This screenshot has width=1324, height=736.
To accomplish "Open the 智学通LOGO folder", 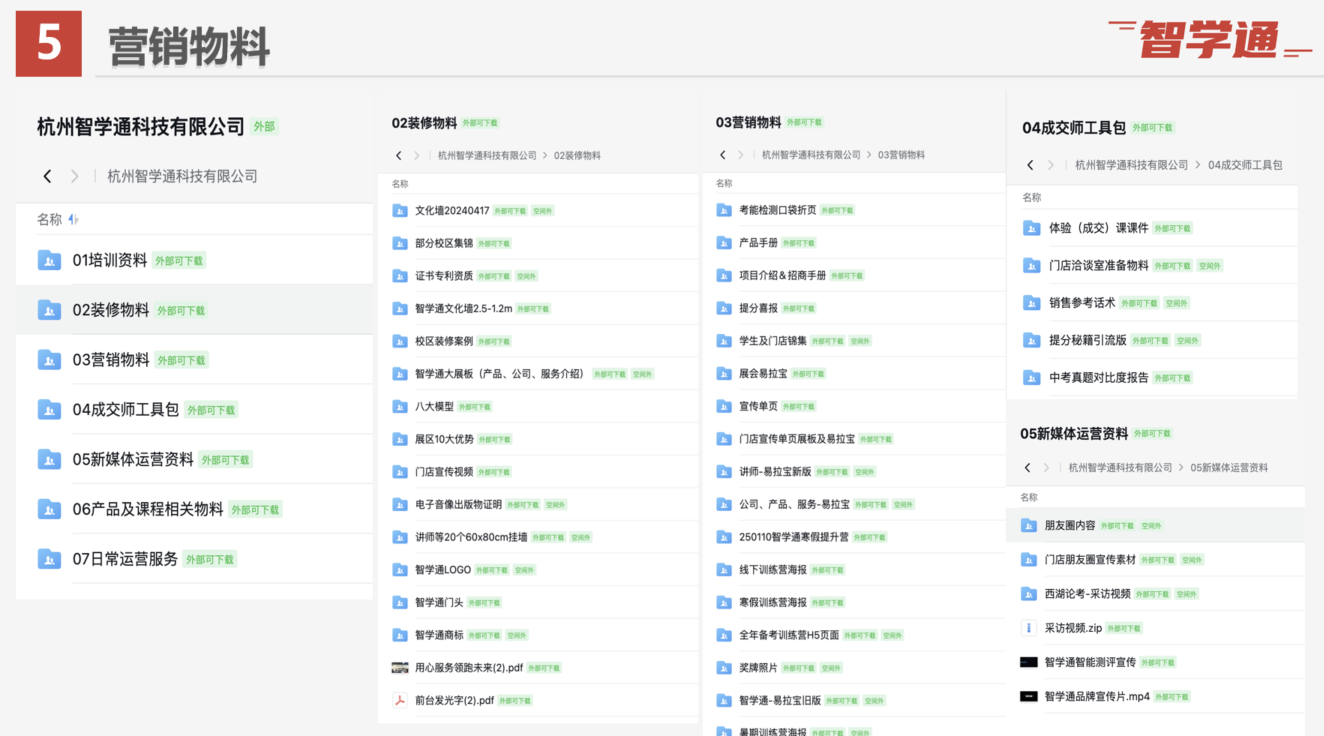I will coord(443,570).
